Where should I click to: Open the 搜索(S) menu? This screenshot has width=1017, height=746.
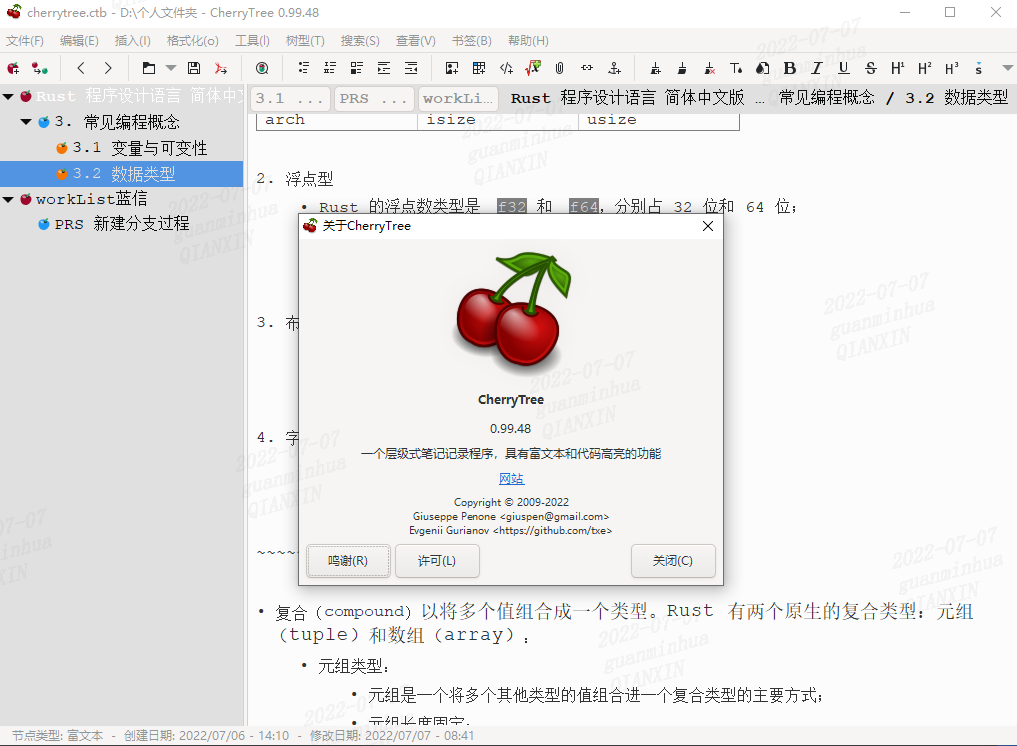click(x=361, y=41)
